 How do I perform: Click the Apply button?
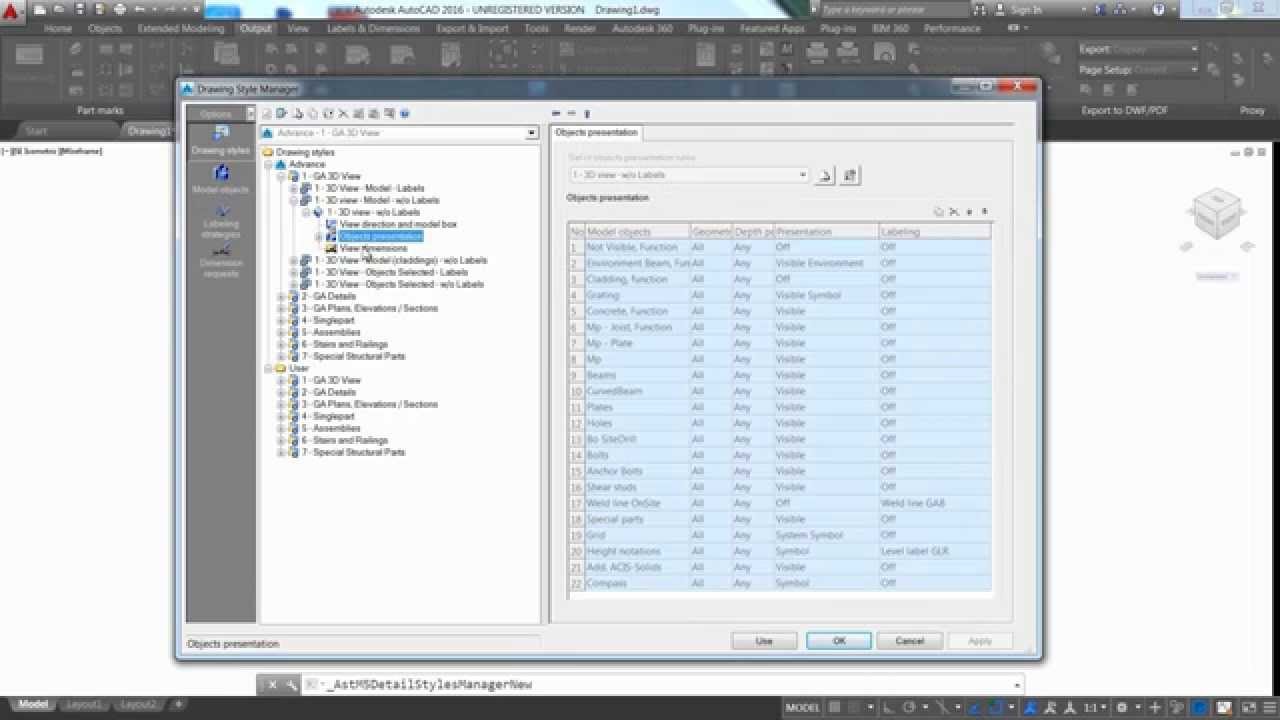(980, 641)
